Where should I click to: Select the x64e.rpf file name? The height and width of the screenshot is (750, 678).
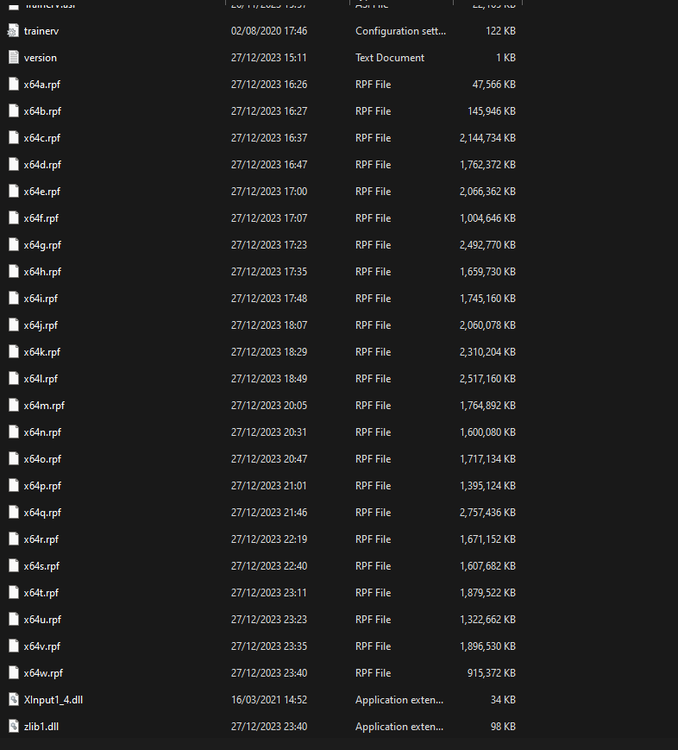coord(42,192)
